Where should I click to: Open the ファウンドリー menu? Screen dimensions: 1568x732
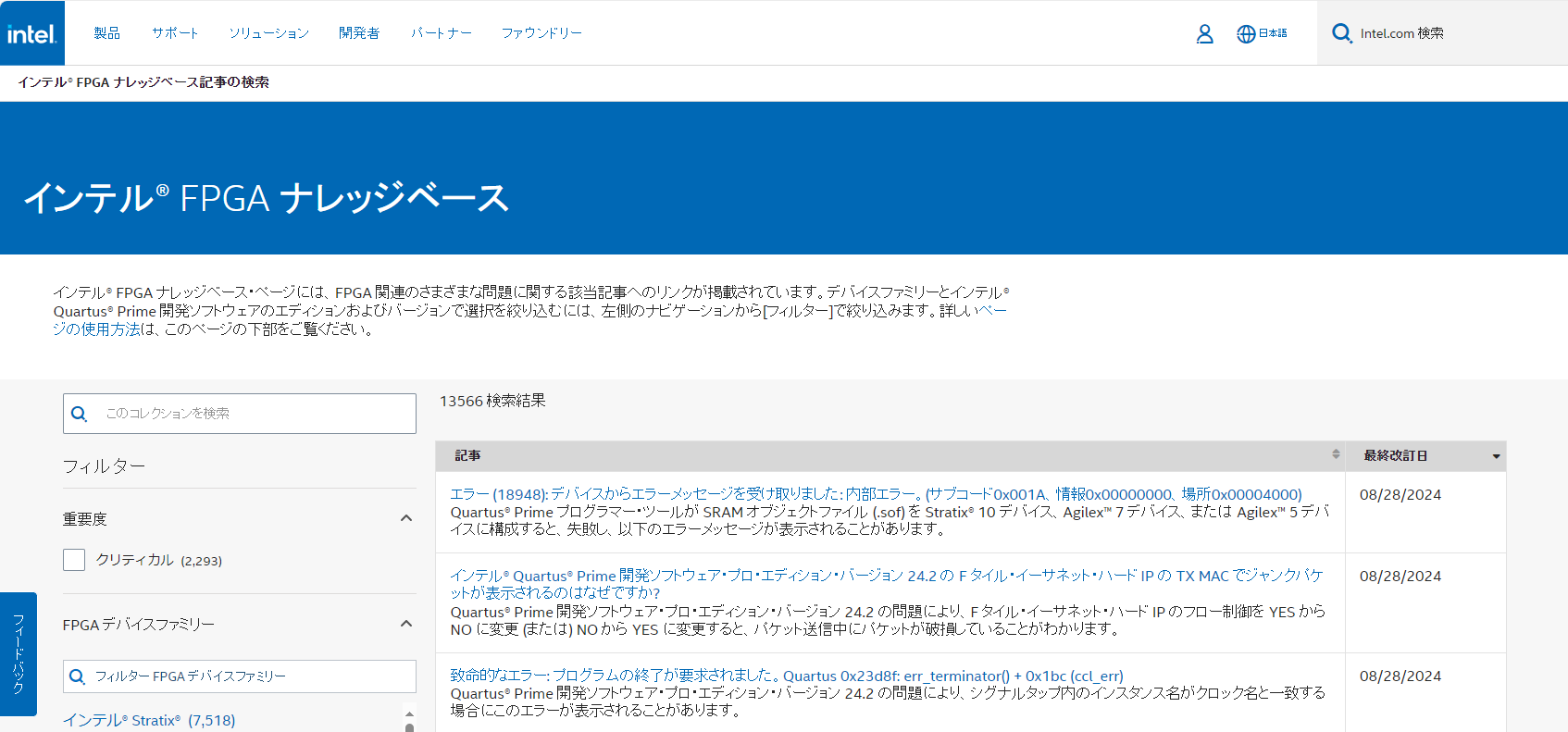point(541,33)
